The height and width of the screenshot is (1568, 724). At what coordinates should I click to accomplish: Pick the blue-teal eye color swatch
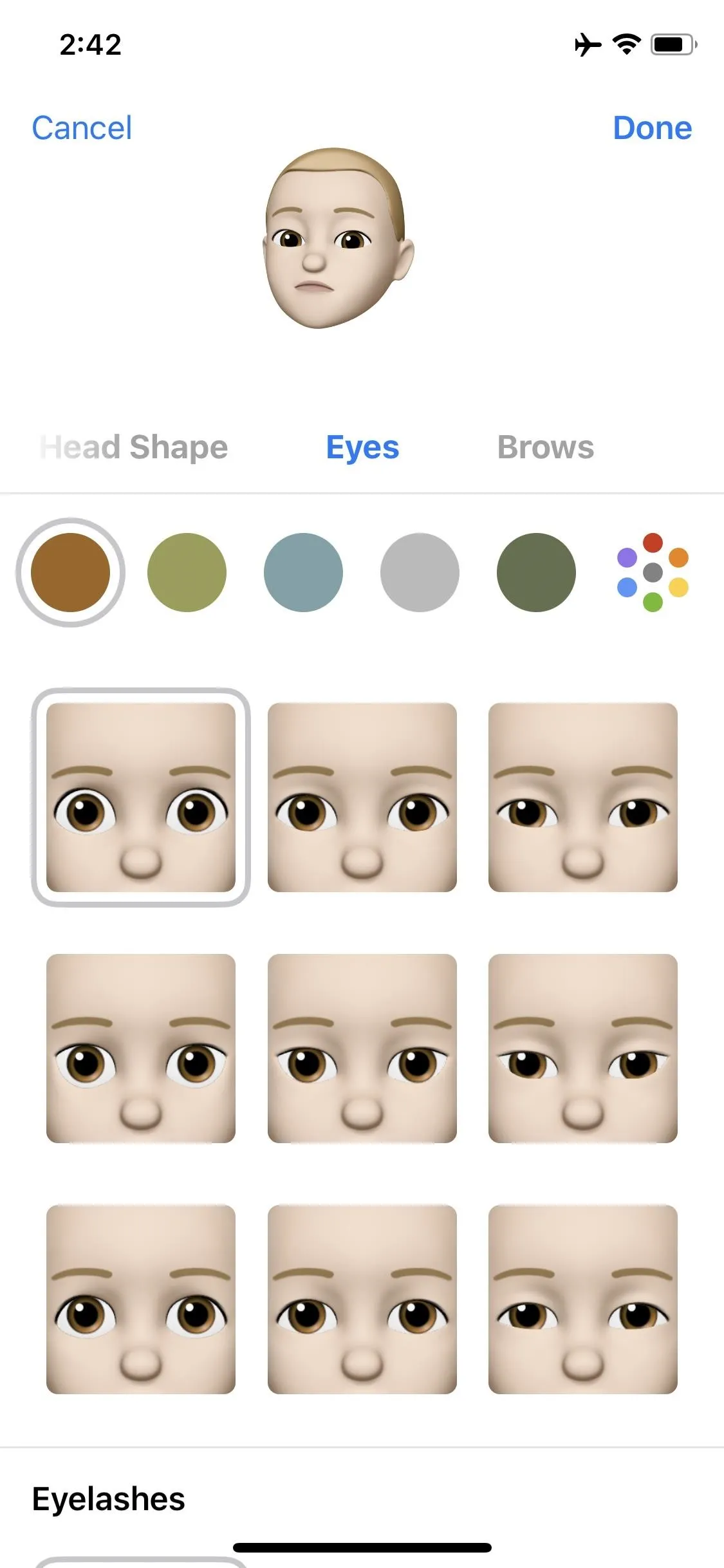pos(303,572)
